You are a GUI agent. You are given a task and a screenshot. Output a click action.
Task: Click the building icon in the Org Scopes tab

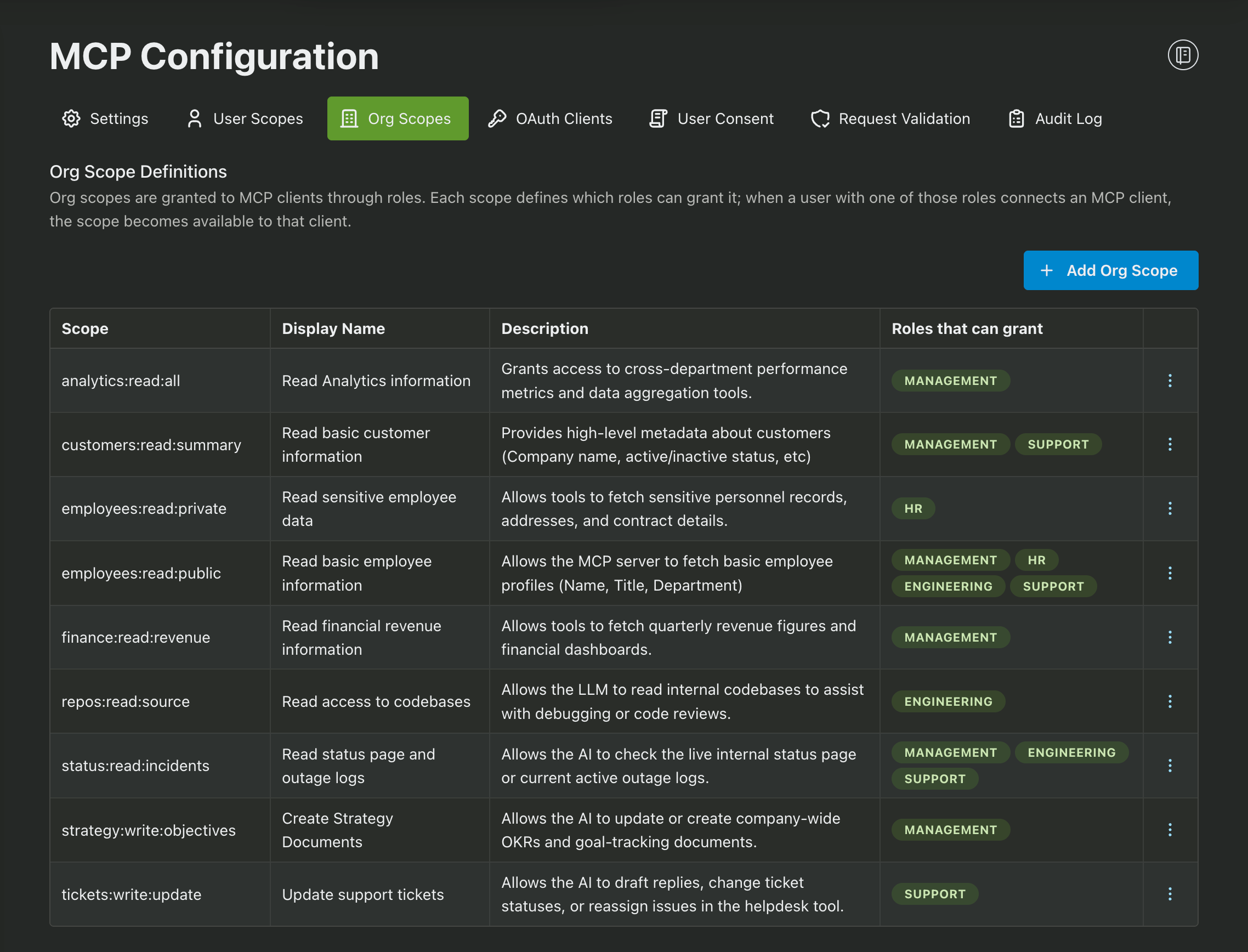(x=349, y=118)
